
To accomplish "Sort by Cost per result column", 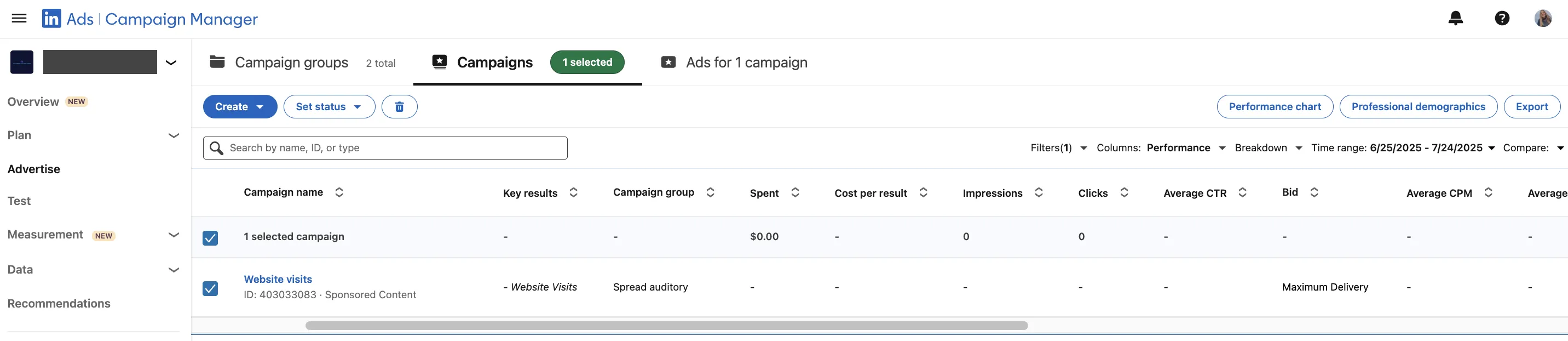I will pyautogui.click(x=924, y=193).
